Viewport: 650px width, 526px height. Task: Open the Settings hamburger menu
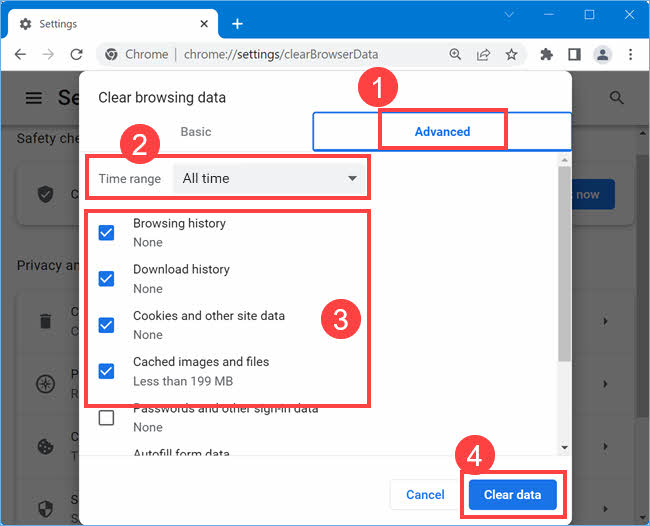34,97
